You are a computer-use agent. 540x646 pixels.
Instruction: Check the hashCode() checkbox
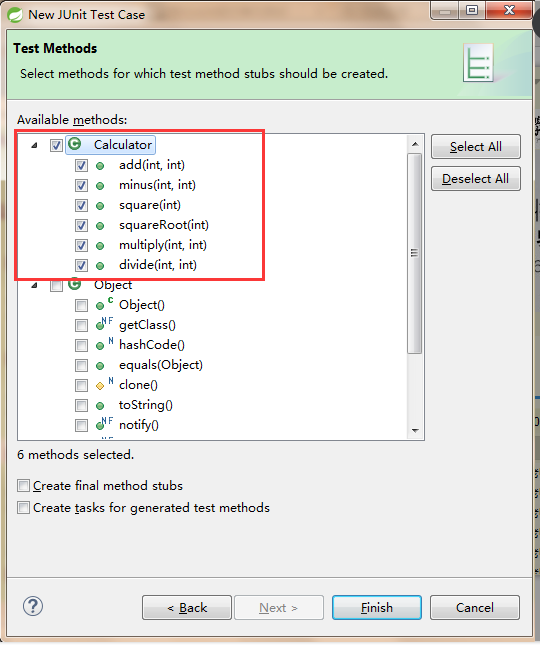point(81,345)
